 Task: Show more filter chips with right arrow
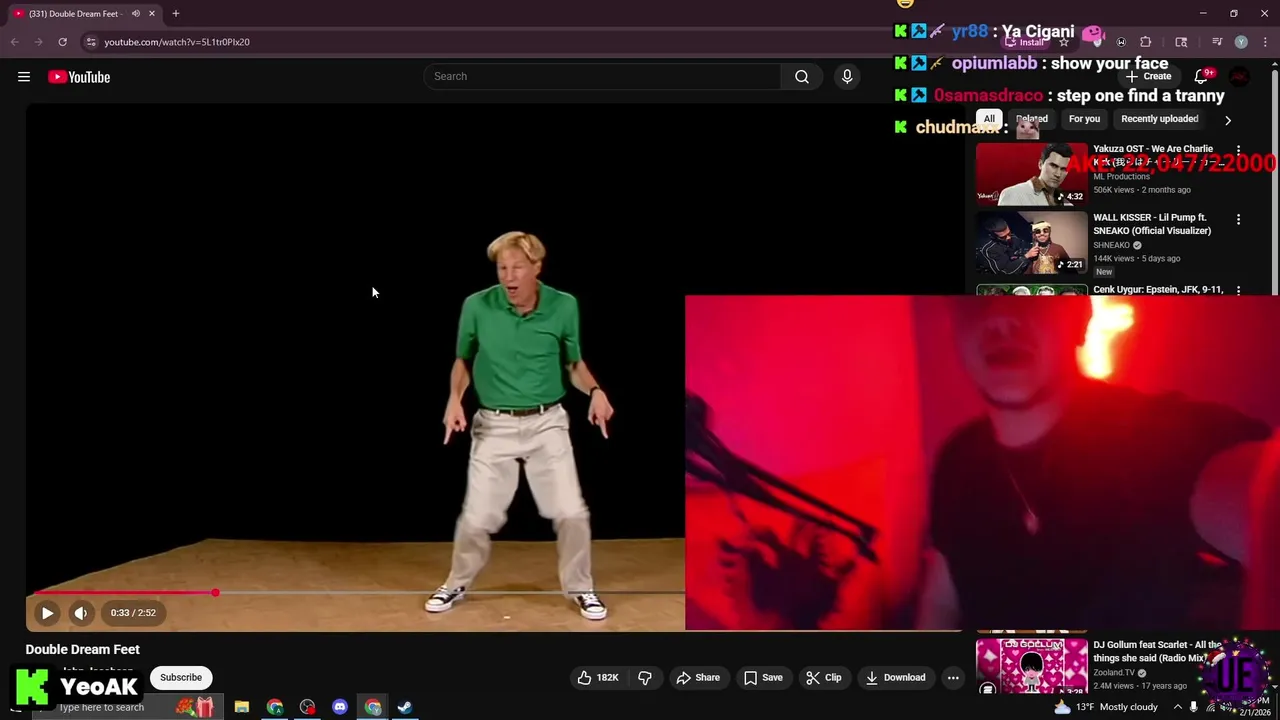click(1228, 120)
